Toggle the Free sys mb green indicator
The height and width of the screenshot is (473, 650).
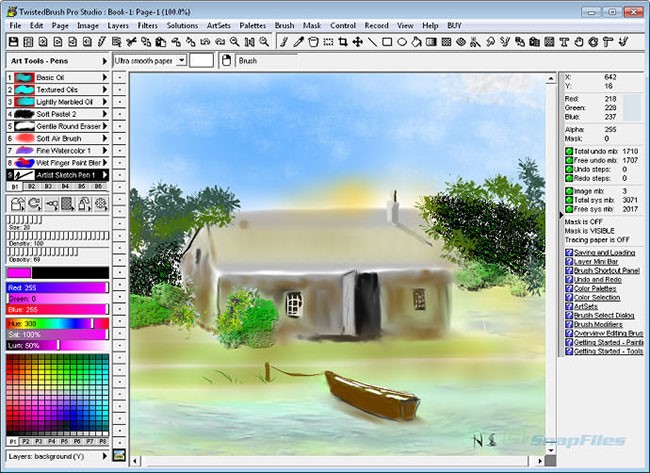coord(569,209)
